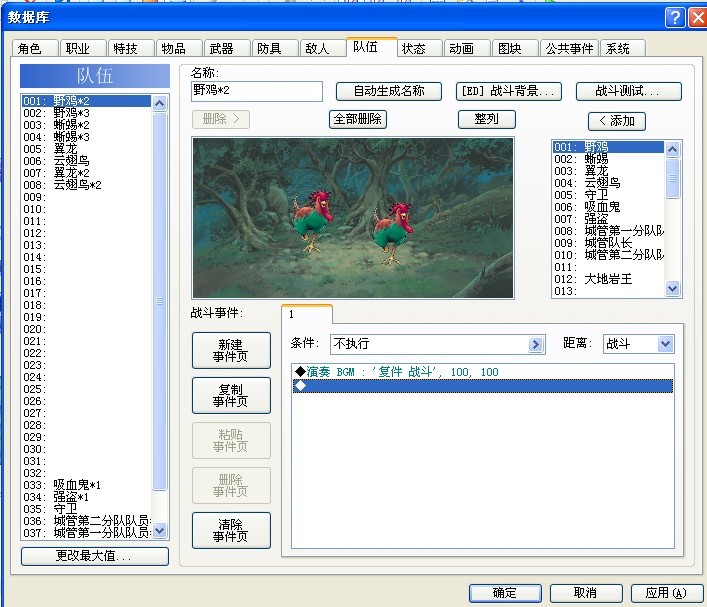Click the 整列 button
The image size is (707, 607).
point(487,120)
